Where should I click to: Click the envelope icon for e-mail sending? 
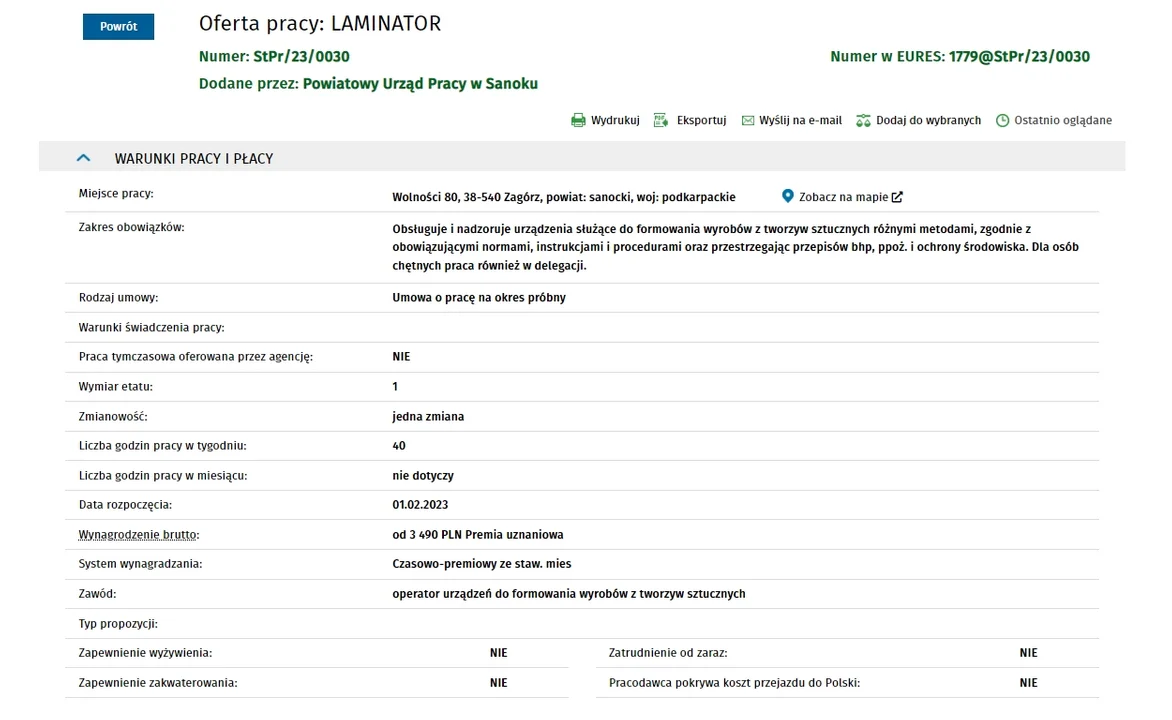tap(747, 120)
